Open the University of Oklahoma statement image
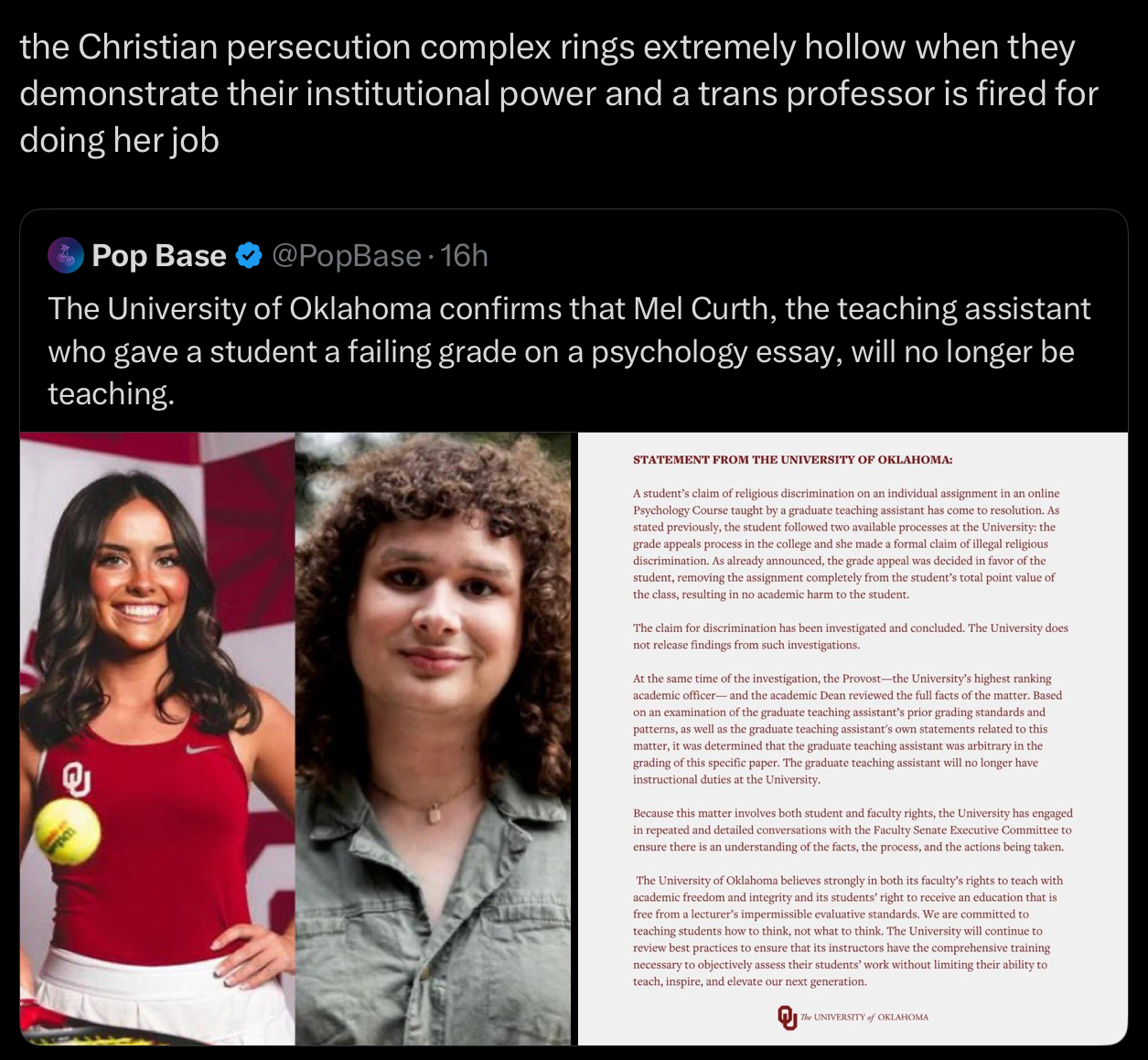This screenshot has width=1148, height=1060. click(853, 738)
